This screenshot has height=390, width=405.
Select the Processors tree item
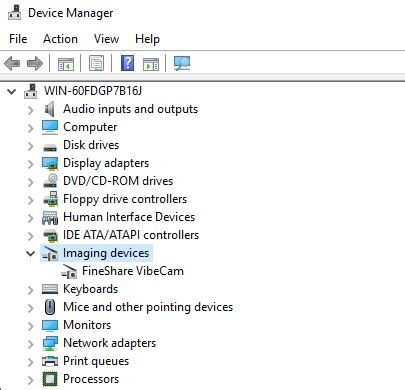pos(91,379)
